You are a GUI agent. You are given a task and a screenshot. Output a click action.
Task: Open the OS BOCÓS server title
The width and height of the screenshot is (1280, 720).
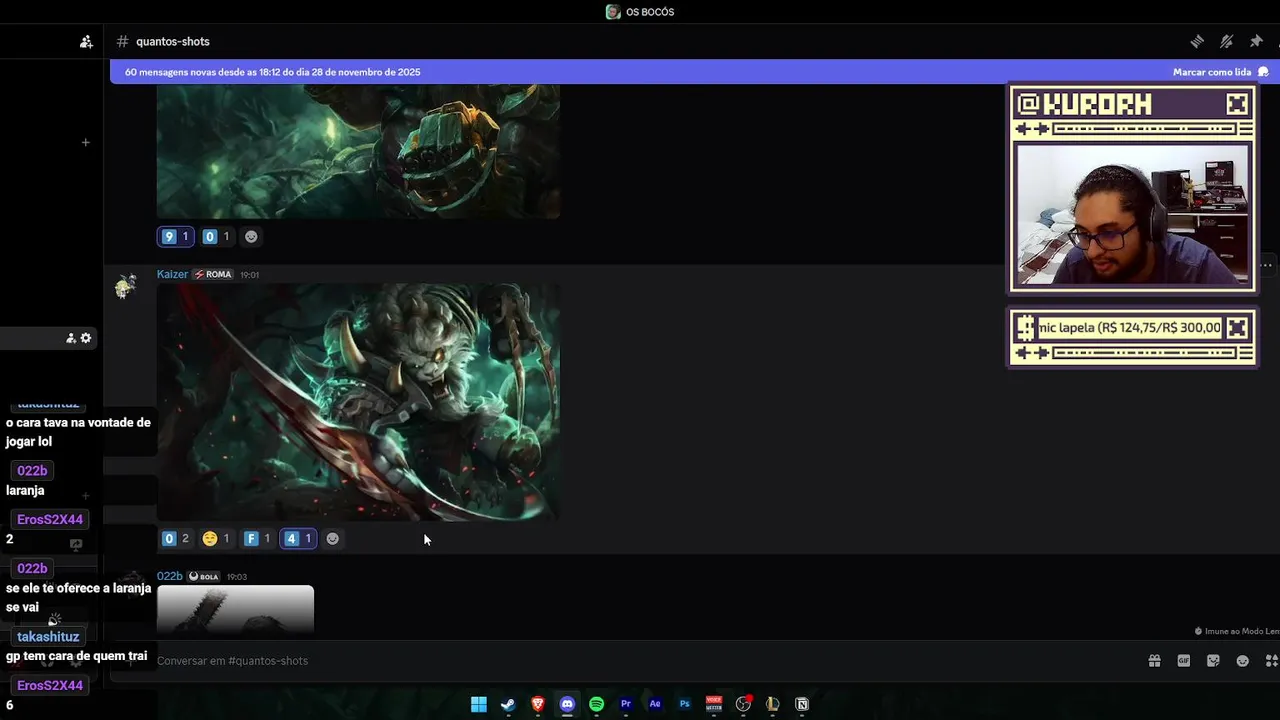(640, 12)
